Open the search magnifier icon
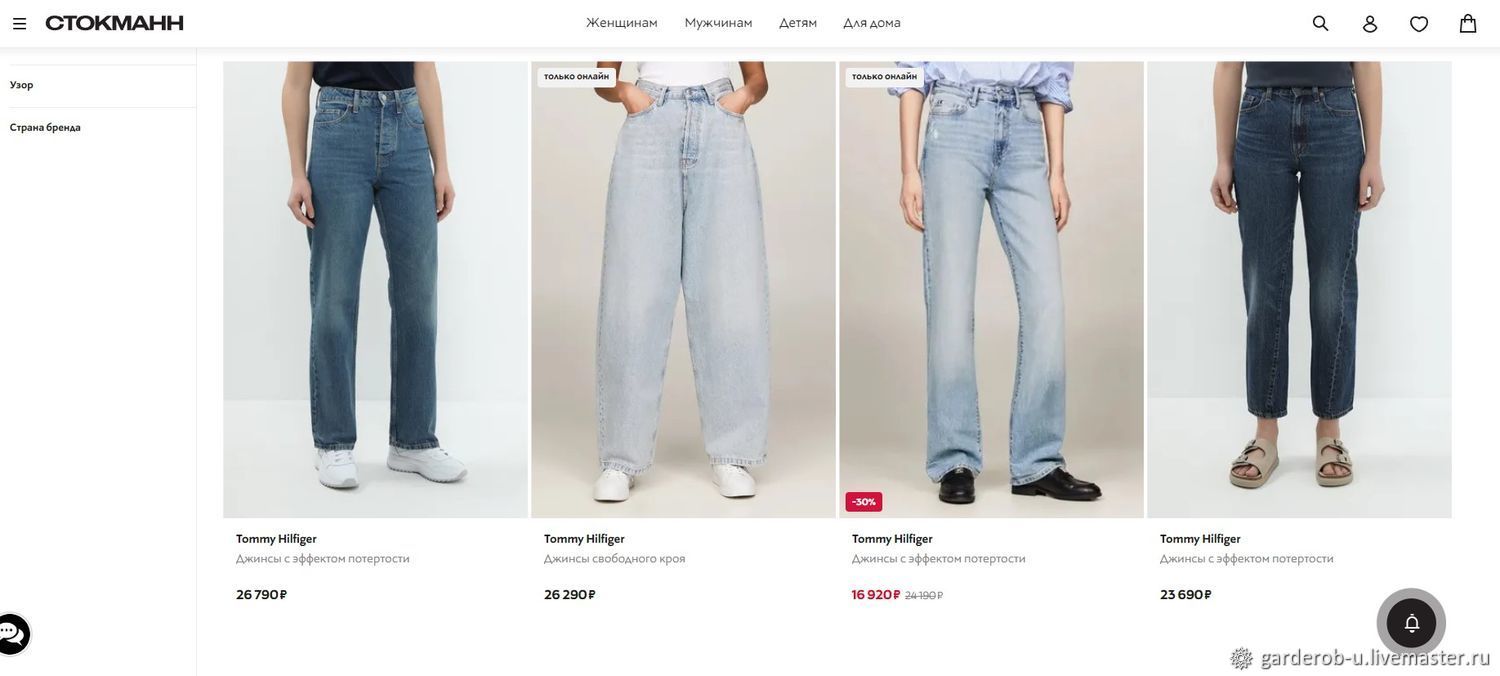Viewport: 1500px width, 676px height. point(1321,23)
